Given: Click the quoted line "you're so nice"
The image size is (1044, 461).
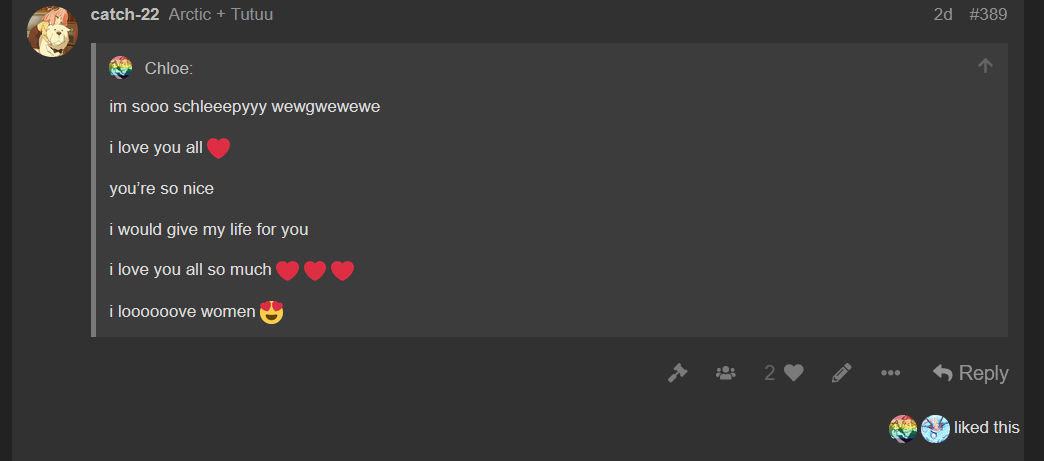Looking at the screenshot, I should tap(162, 189).
